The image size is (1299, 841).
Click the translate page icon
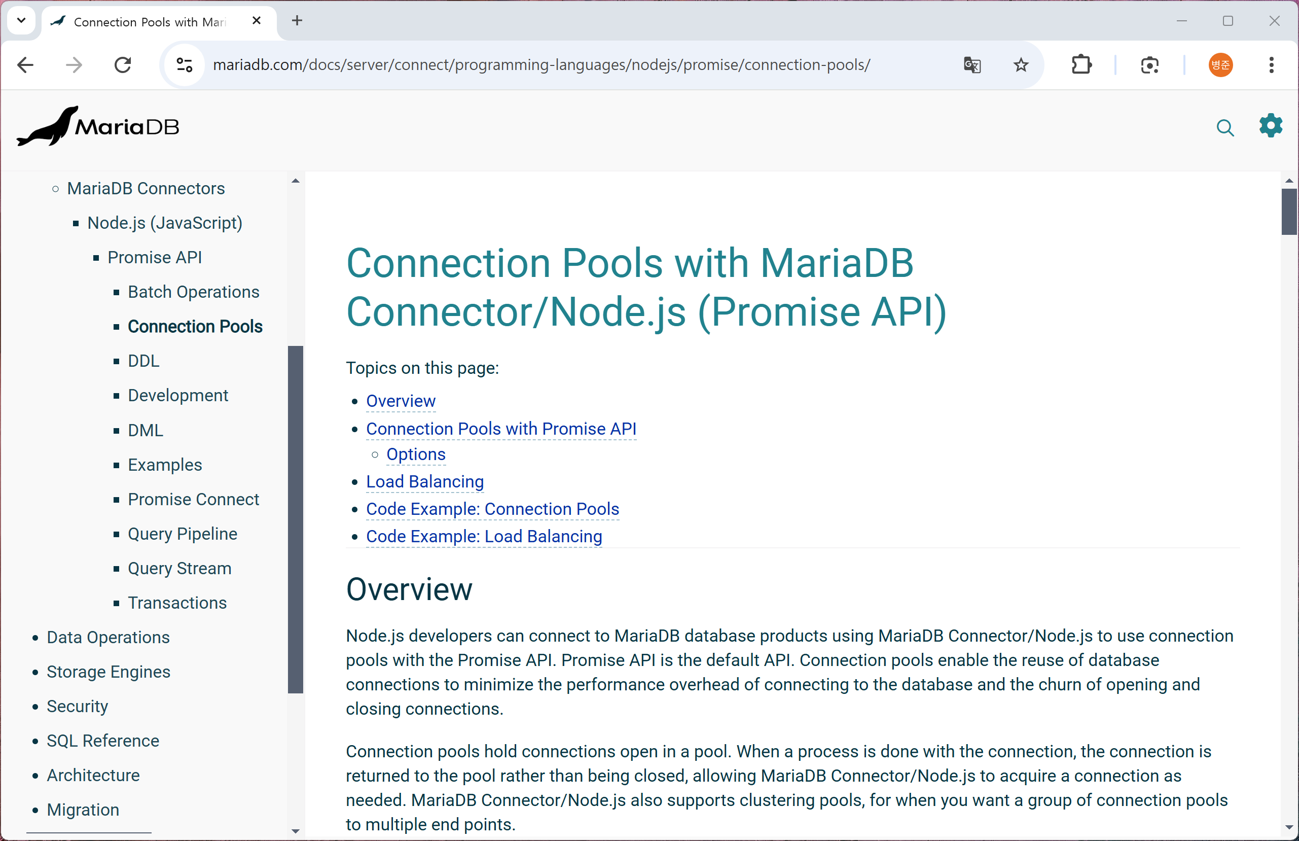972,65
